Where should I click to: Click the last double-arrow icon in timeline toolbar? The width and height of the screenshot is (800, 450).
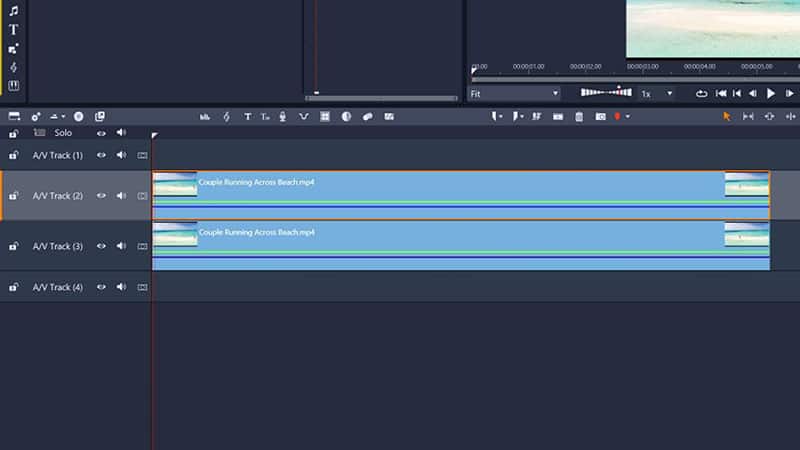click(791, 117)
